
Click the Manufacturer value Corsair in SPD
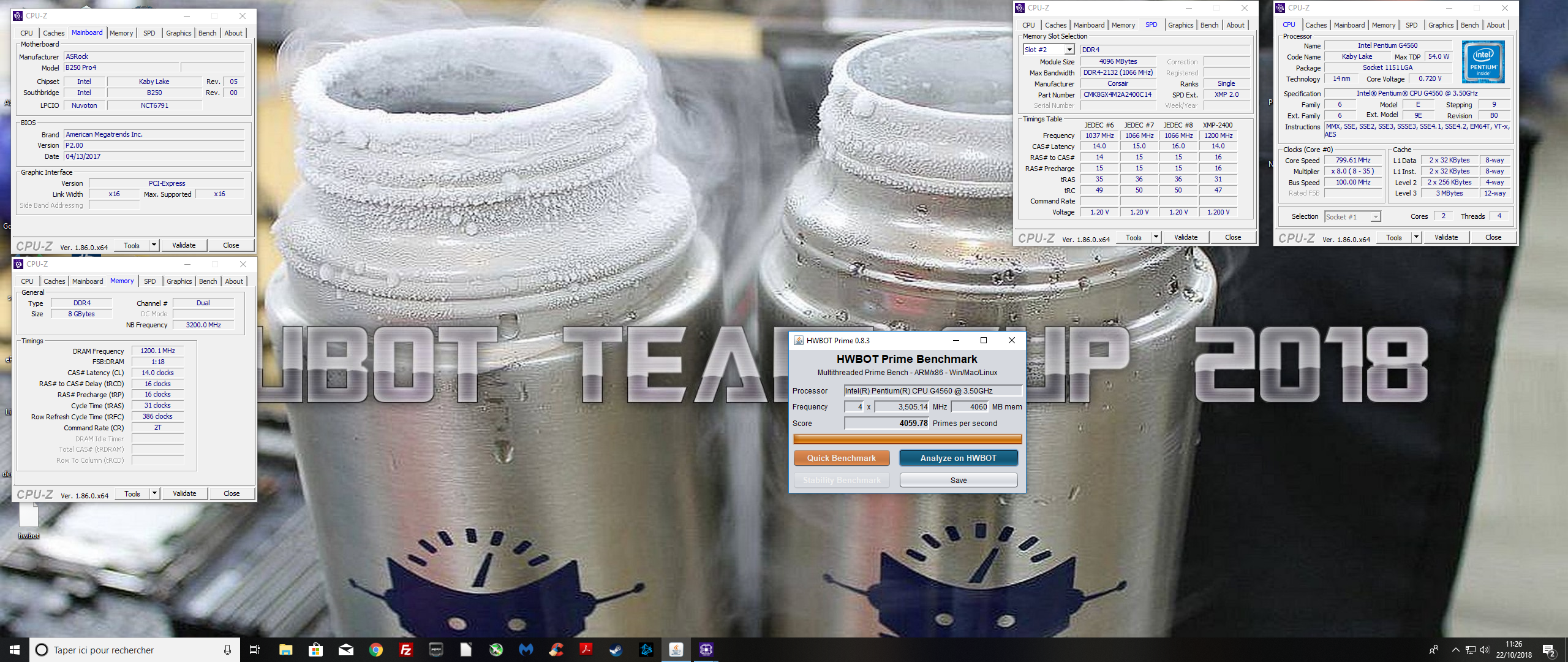coord(1117,83)
